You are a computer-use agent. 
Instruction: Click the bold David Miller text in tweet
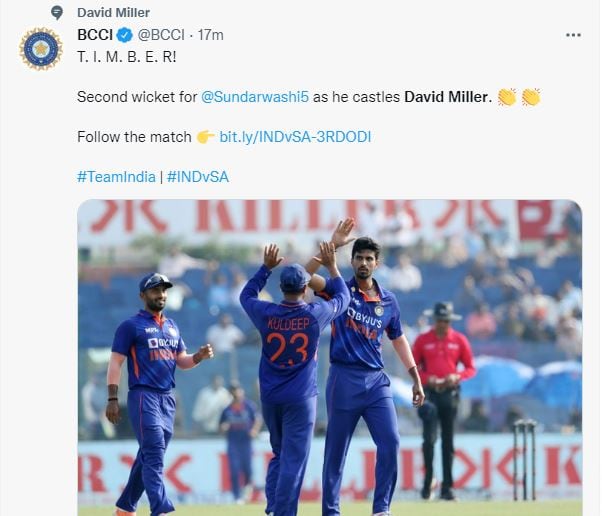(448, 97)
